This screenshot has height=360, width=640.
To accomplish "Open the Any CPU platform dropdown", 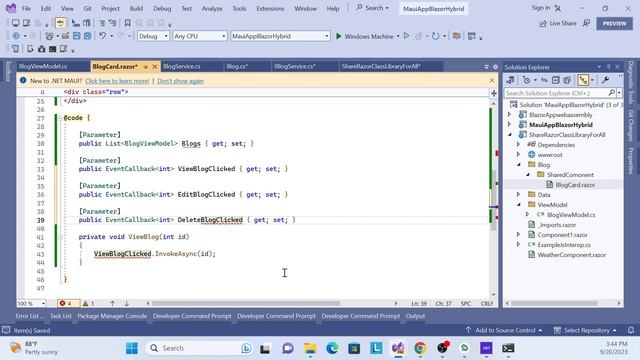I will 200,36.
